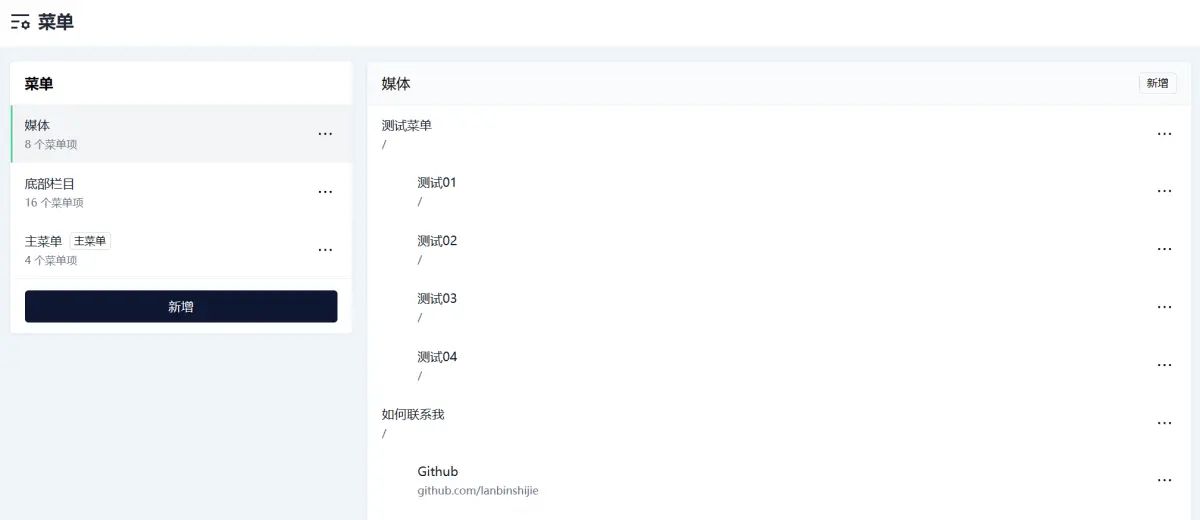This screenshot has height=520, width=1200.
Task: Select the 媒体 menu in sidebar list
Action: click(x=181, y=134)
